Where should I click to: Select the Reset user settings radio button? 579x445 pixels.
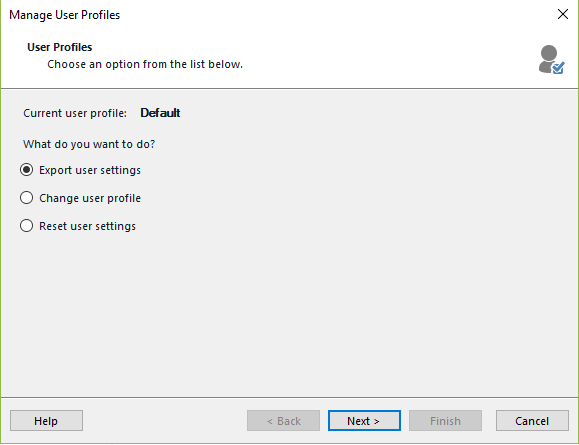(27, 226)
